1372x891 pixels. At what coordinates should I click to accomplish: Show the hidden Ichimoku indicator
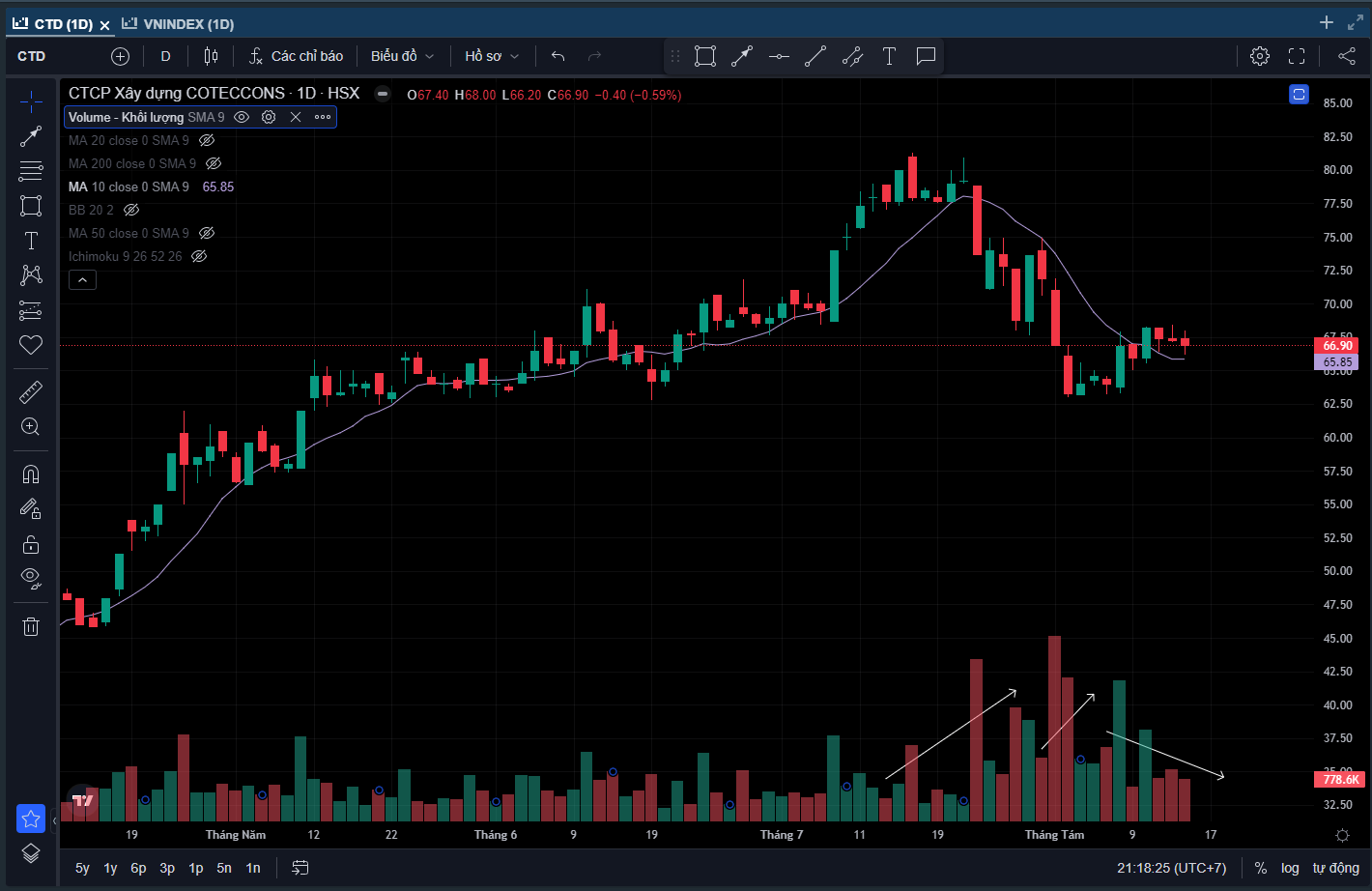[199, 256]
